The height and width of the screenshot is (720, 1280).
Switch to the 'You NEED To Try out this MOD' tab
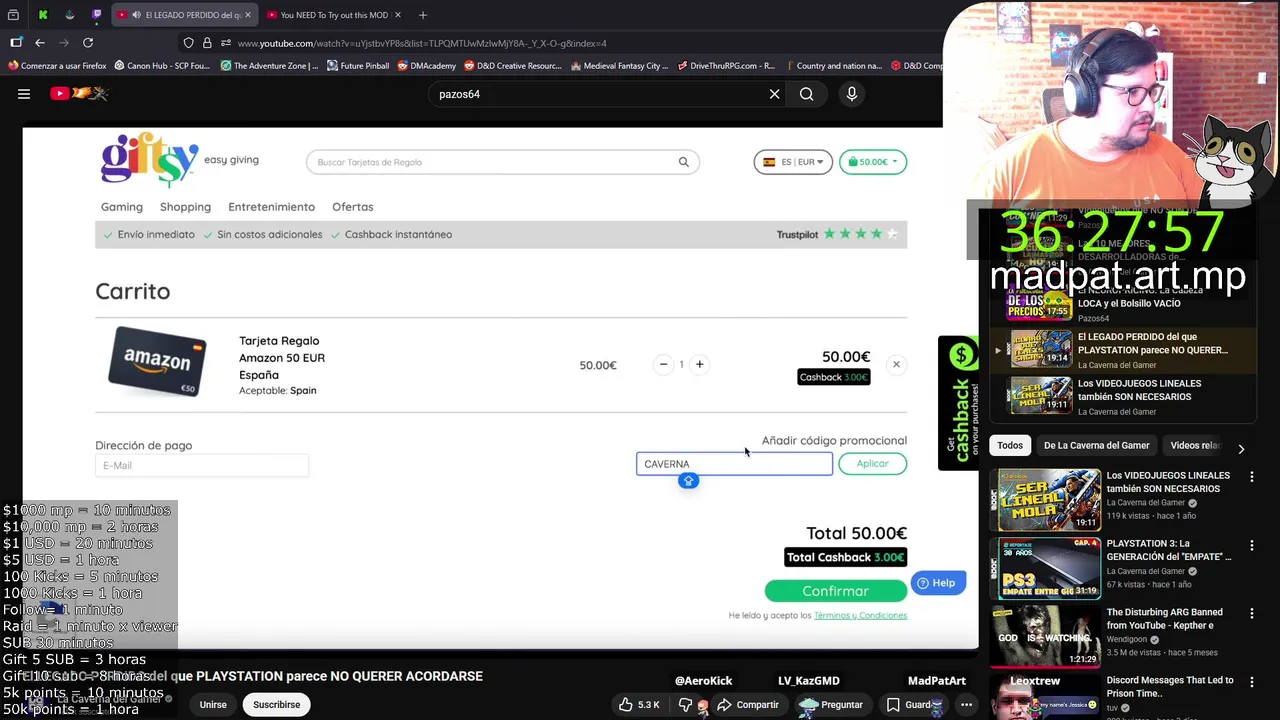(x=333, y=15)
